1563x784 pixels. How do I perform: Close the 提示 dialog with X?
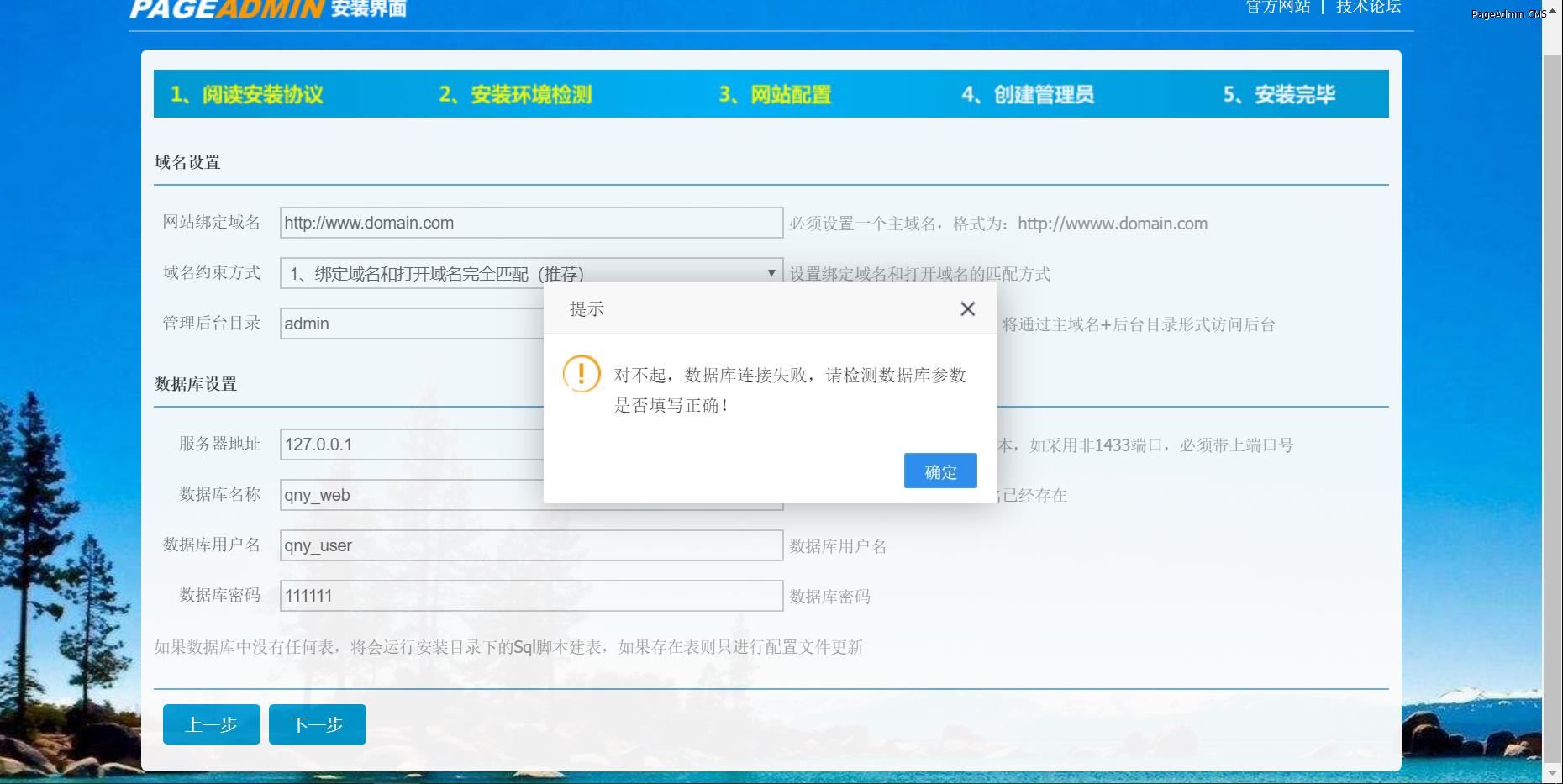coord(967,309)
